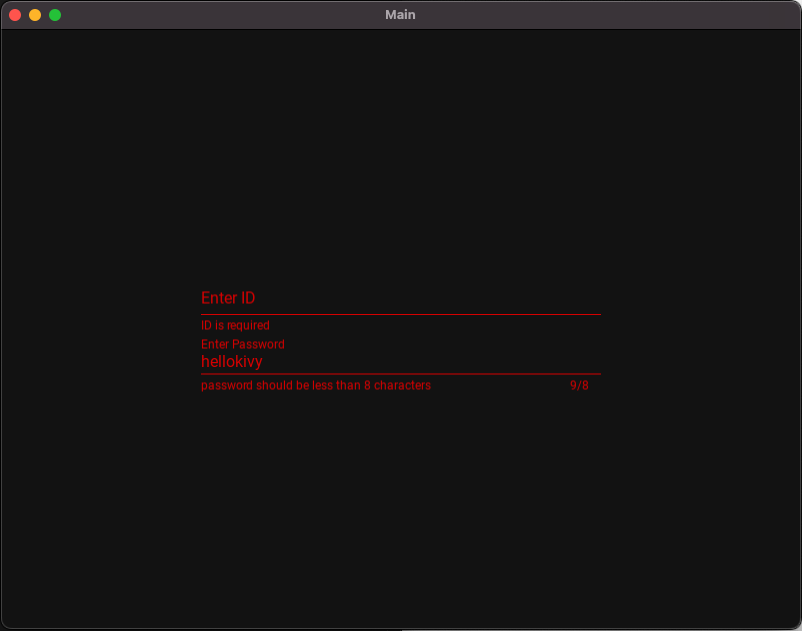This screenshot has height=631, width=802.
Task: Minimize the Main window with yellow button
Action: click(35, 15)
